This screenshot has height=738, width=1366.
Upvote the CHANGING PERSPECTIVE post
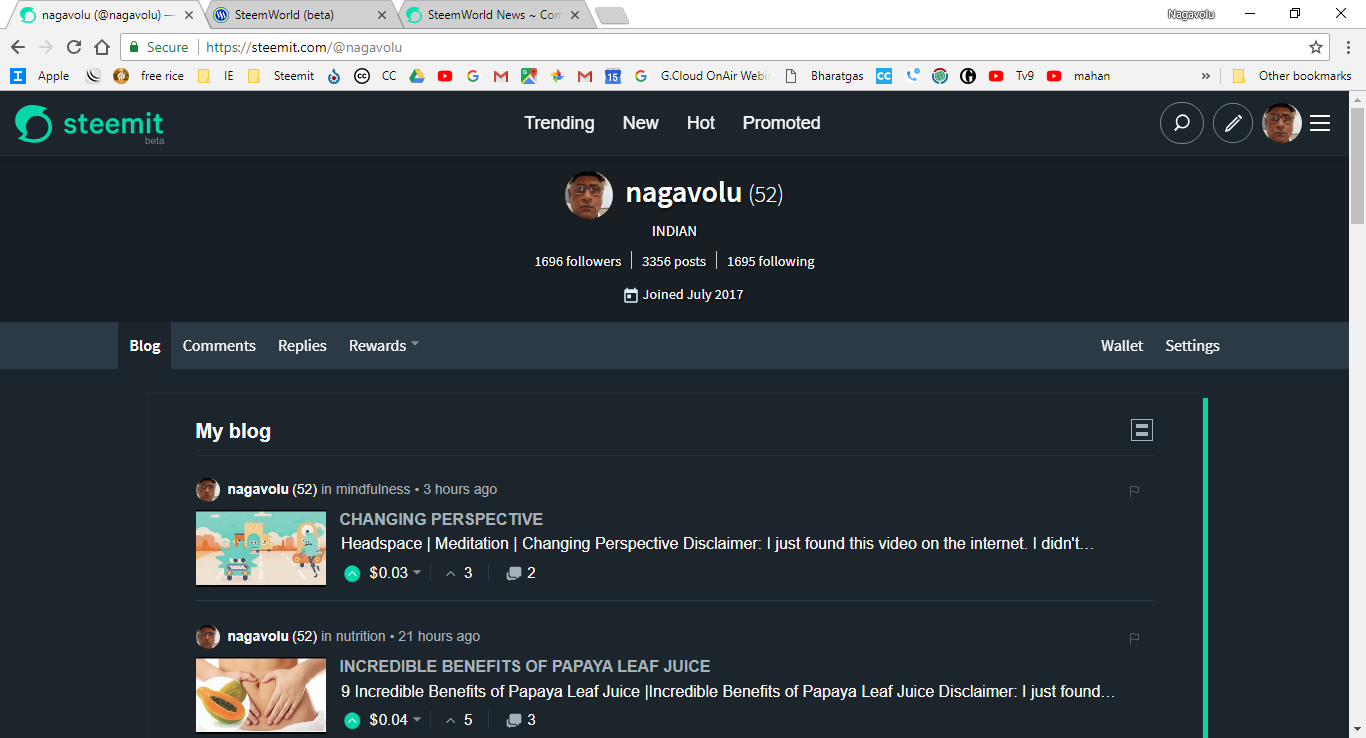pyautogui.click(x=352, y=573)
